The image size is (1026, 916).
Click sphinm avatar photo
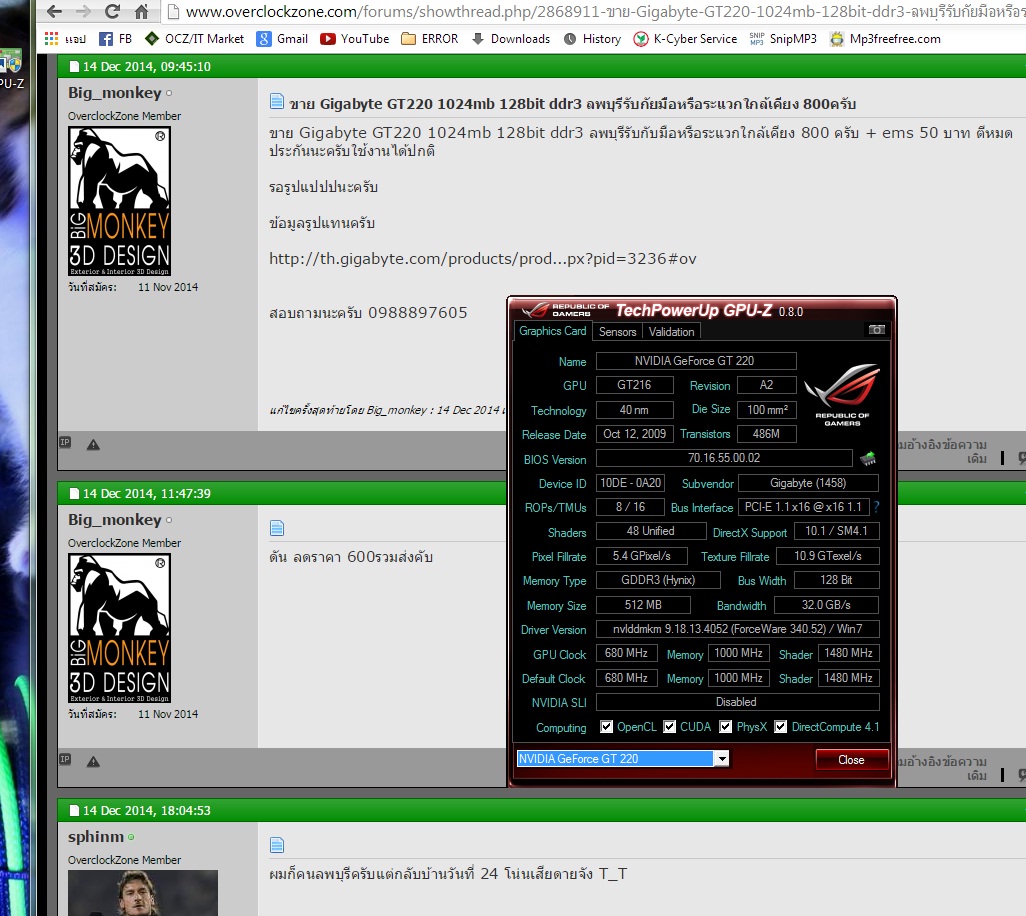coord(143,892)
